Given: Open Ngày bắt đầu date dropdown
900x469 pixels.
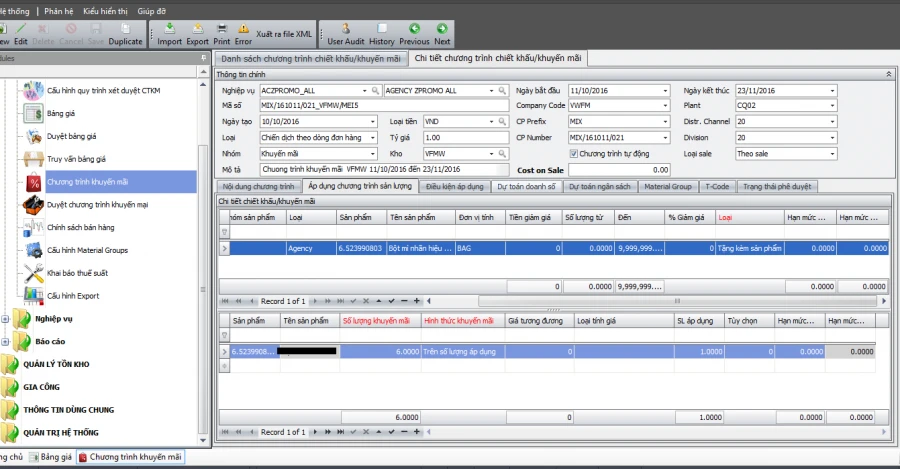Looking at the screenshot, I should pyautogui.click(x=665, y=91).
